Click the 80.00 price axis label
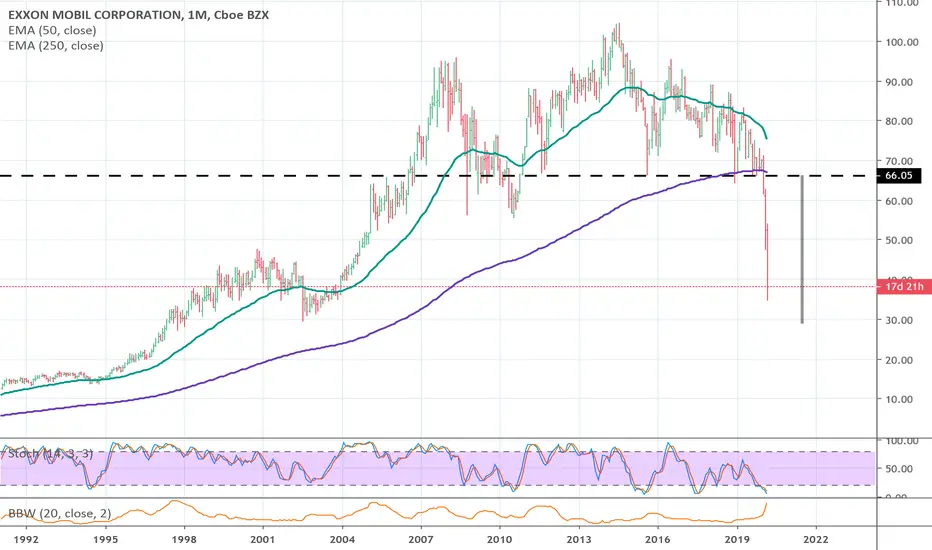 (x=899, y=121)
